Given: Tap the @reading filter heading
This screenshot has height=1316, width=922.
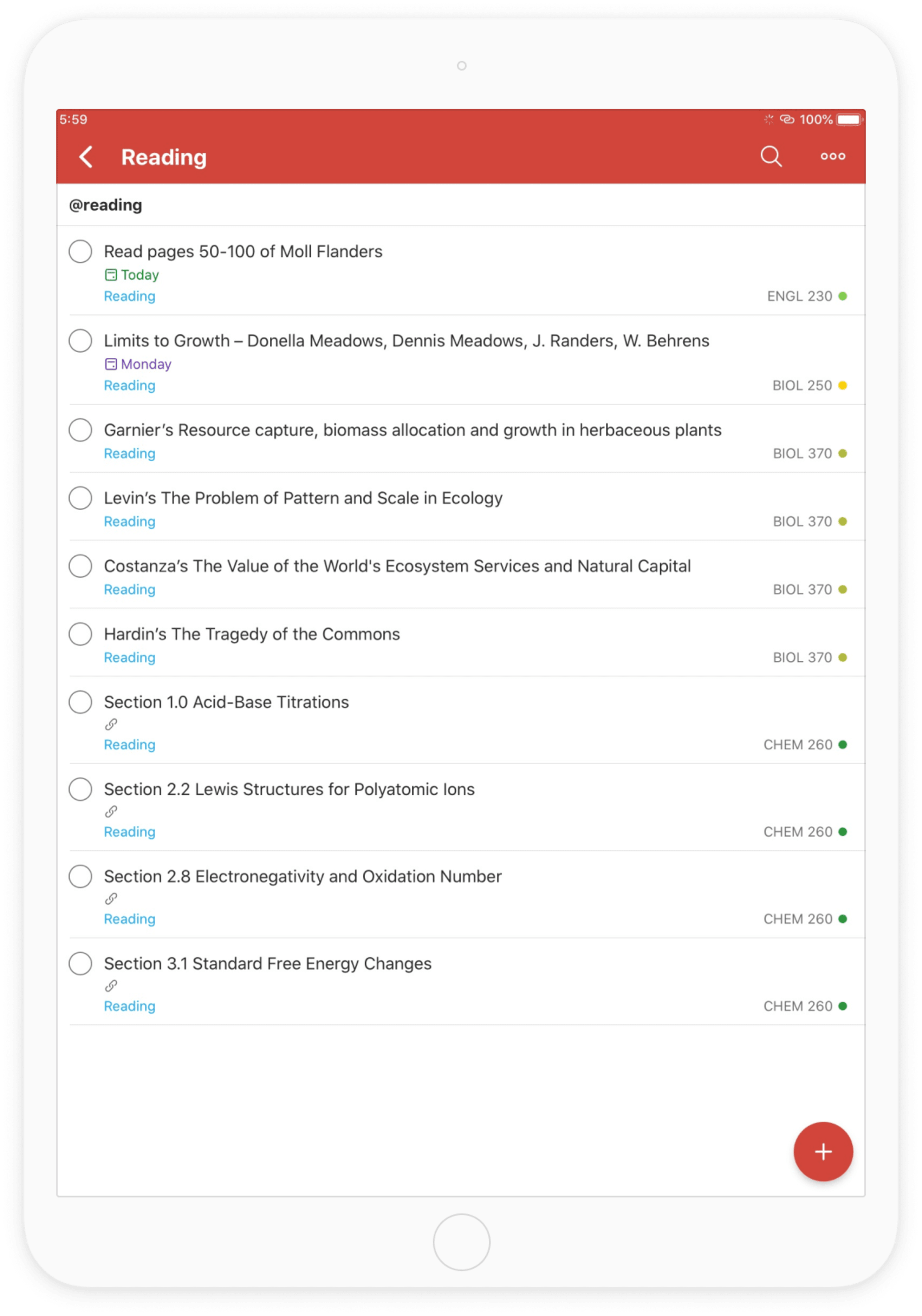Looking at the screenshot, I should (x=105, y=205).
